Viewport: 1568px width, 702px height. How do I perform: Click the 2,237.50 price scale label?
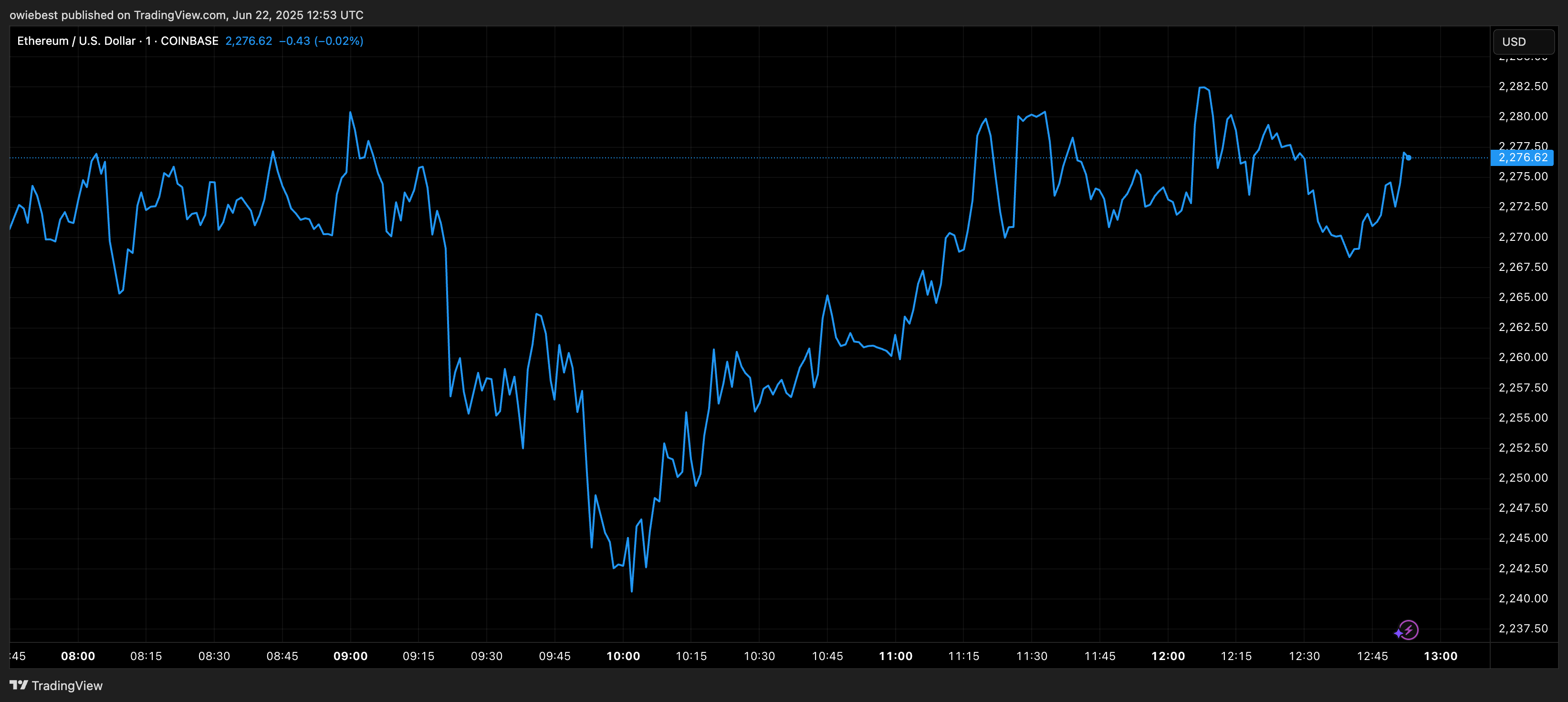(1523, 629)
